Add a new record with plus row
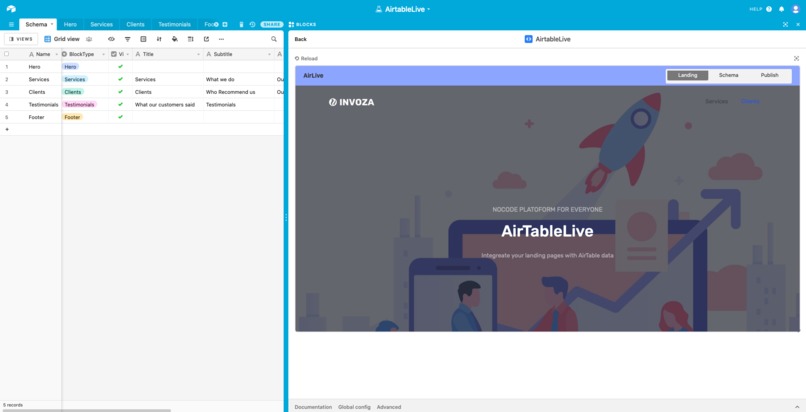The width and height of the screenshot is (806, 412). pos(7,129)
